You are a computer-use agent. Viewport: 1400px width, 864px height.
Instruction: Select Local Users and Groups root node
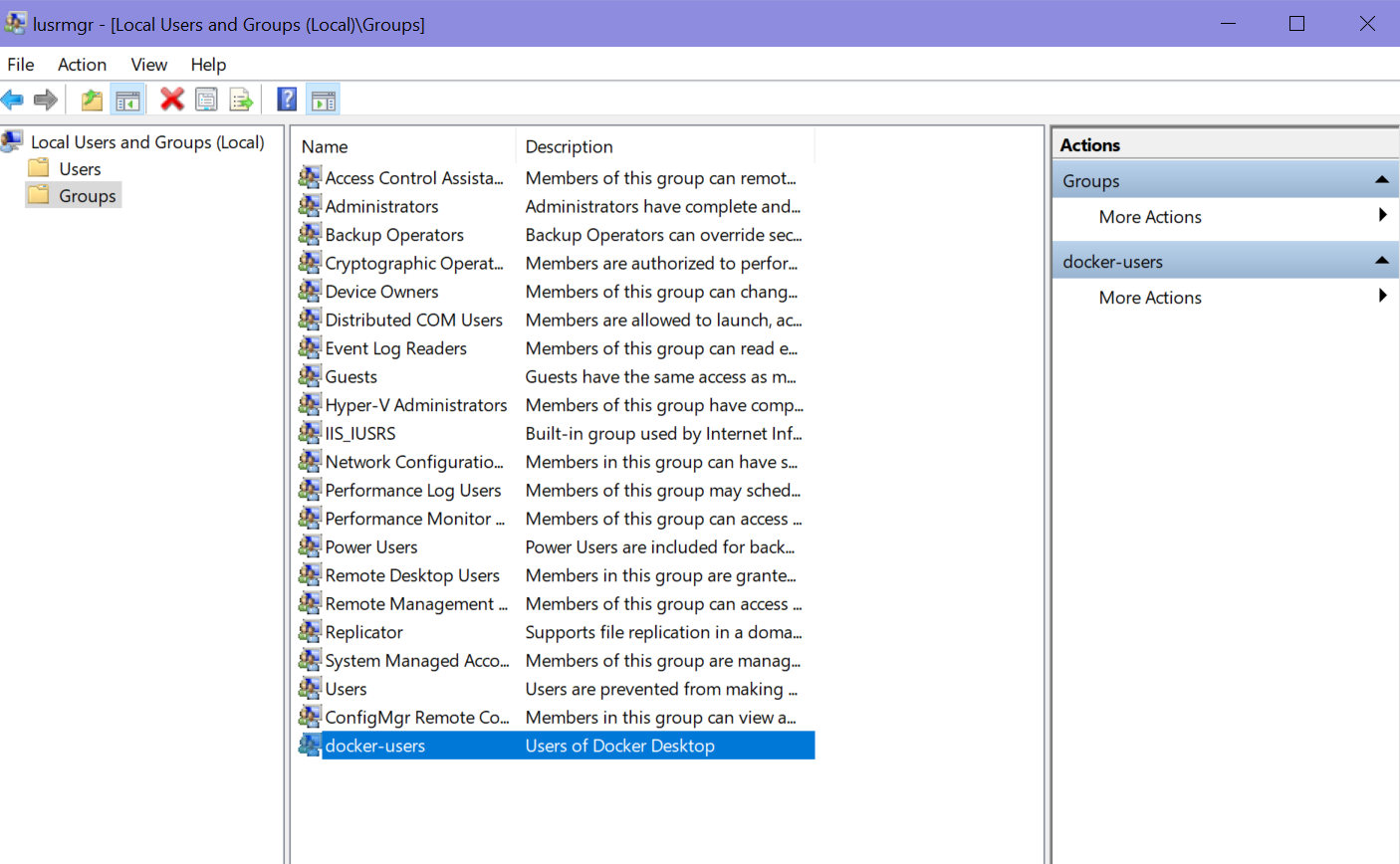147,142
